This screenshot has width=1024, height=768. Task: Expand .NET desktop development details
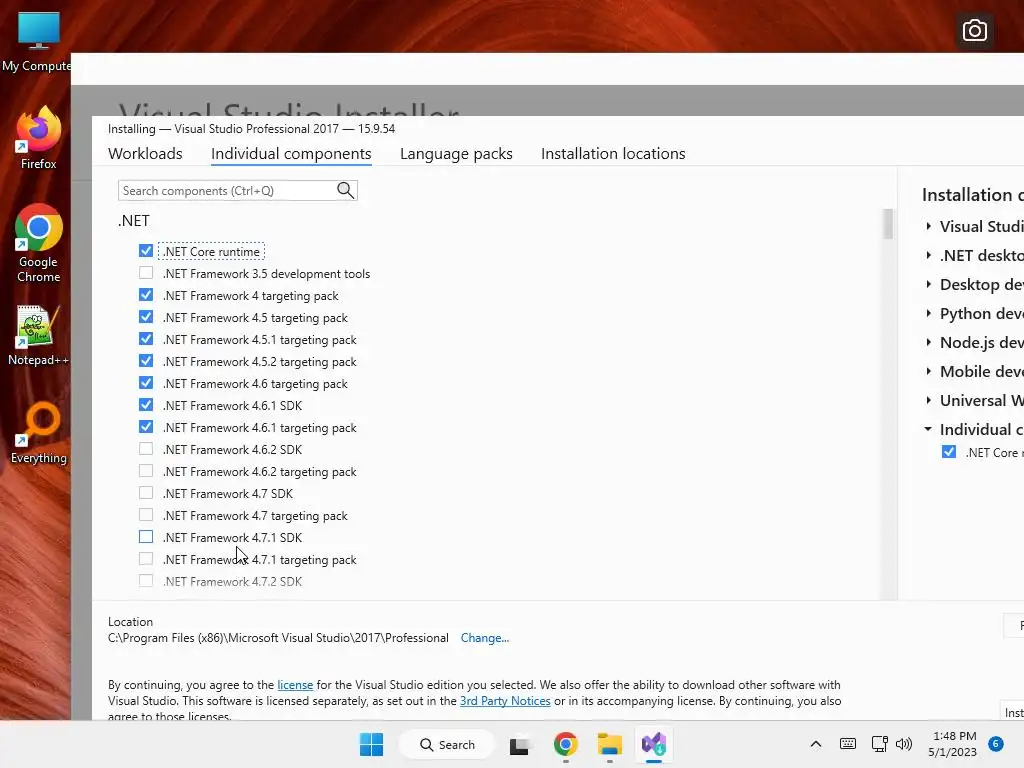[929, 255]
